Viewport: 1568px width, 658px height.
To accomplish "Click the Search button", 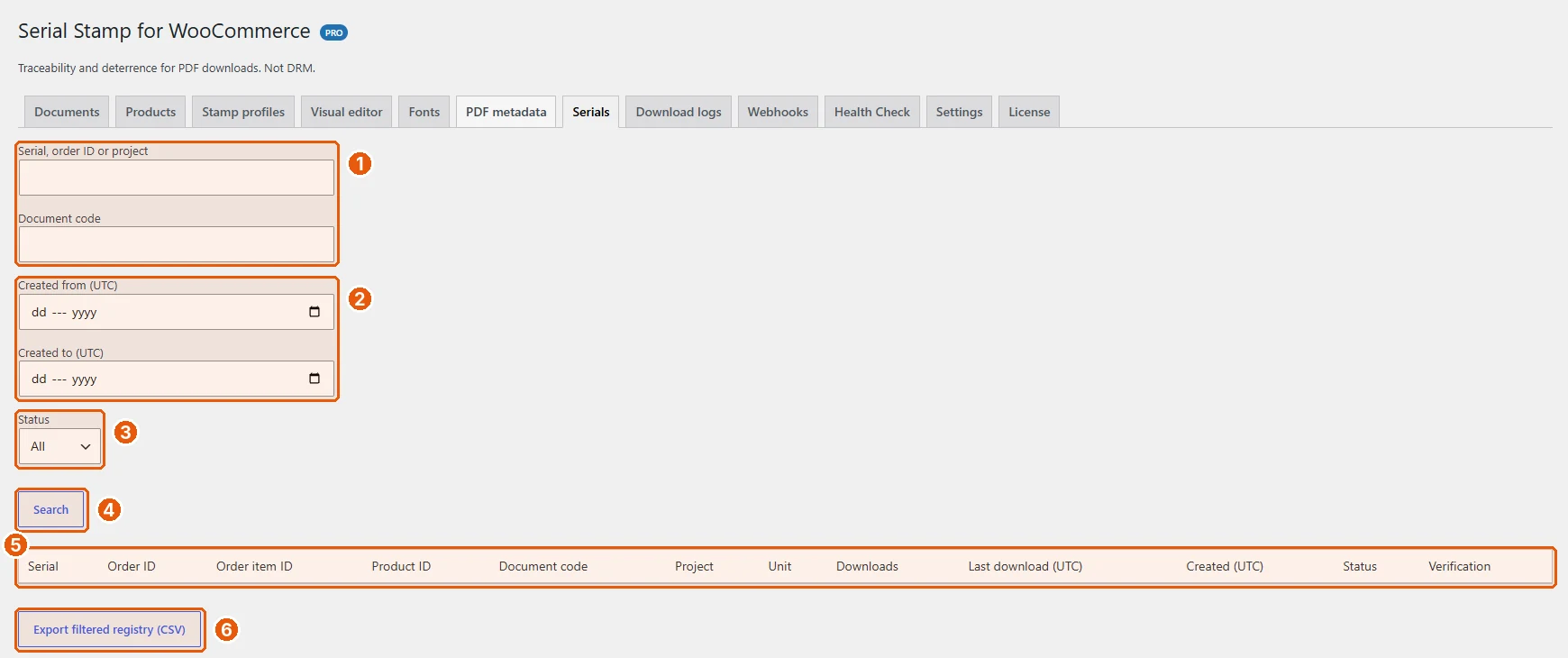I will coord(51,509).
